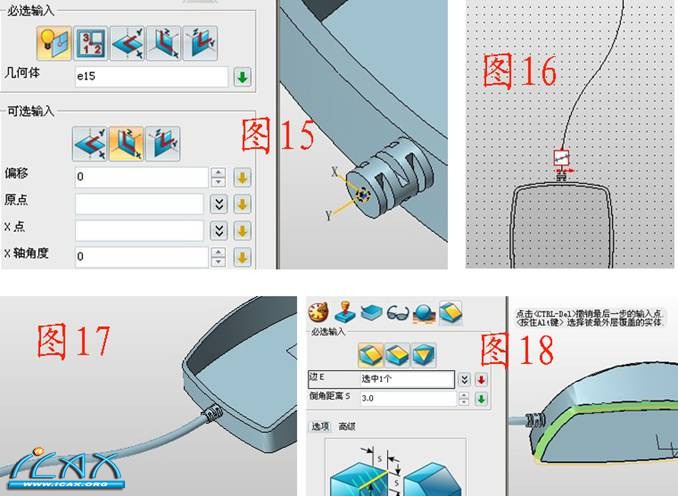
Task: Decrease the X 轴角度 value with down arrow
Action: click(218, 262)
